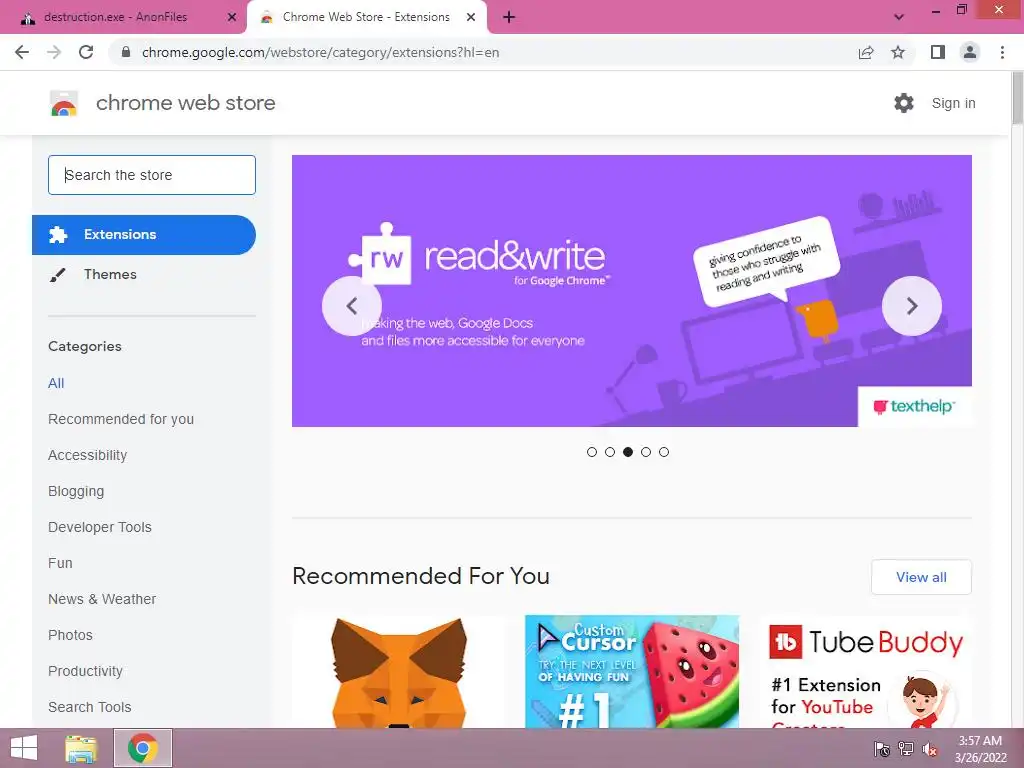Switch to the Chrome Web Store - Extensions tab
The width and height of the screenshot is (1024, 768).
(x=366, y=18)
